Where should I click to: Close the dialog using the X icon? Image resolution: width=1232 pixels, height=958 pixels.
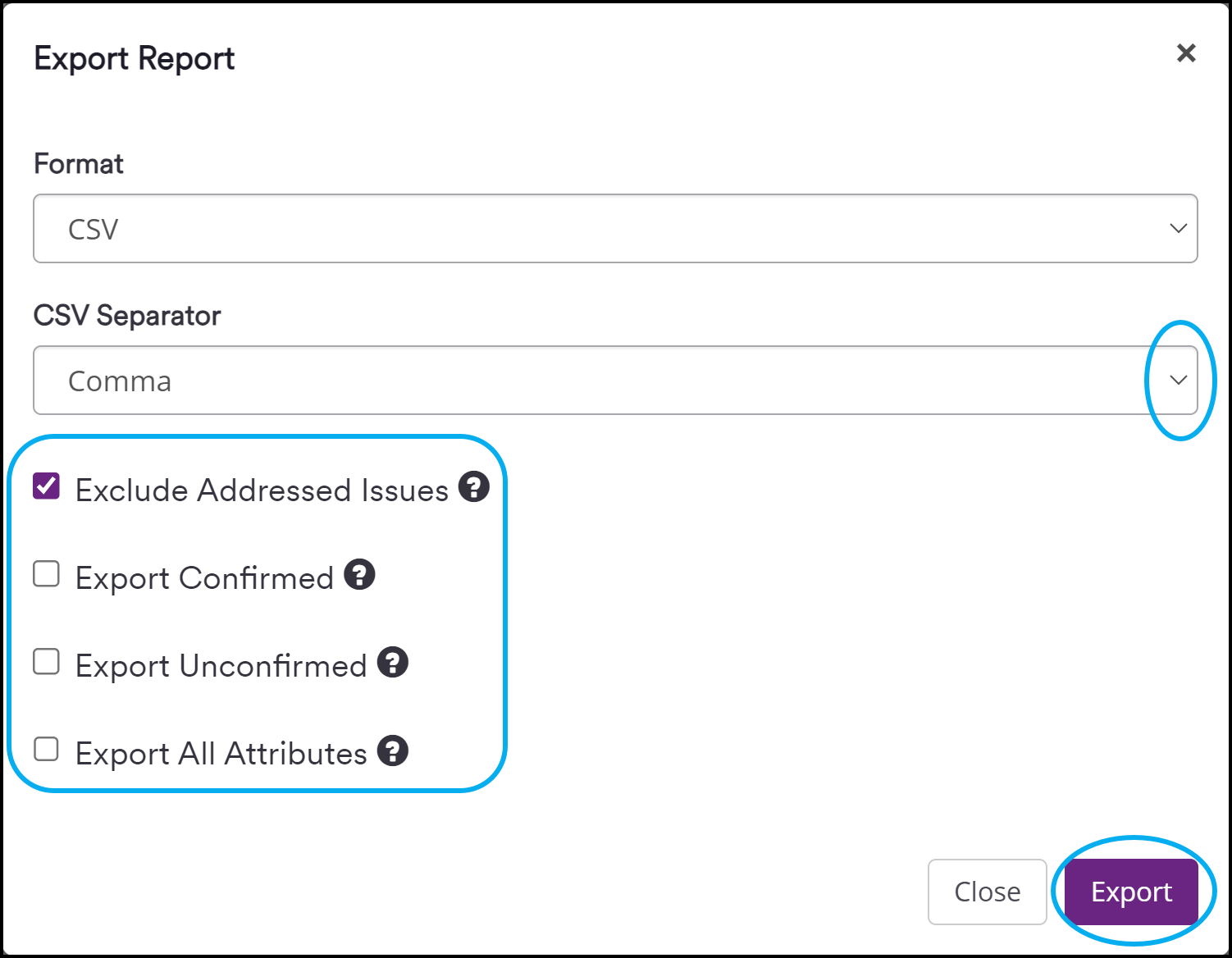(1185, 52)
